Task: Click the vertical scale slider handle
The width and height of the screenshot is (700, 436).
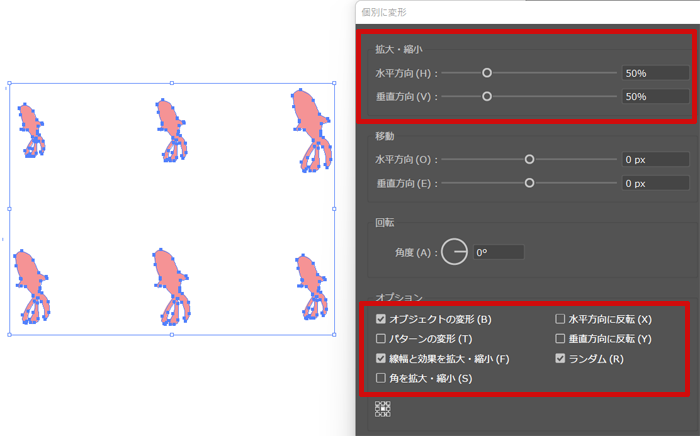Action: (x=487, y=96)
